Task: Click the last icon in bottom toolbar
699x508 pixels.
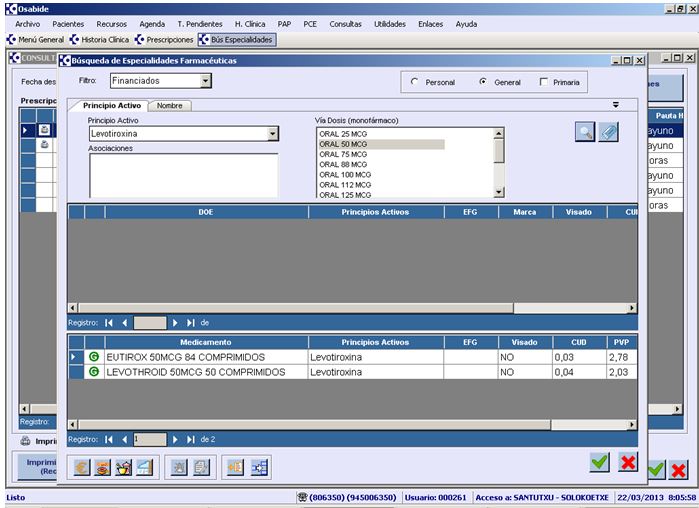Action: pyautogui.click(x=260, y=465)
